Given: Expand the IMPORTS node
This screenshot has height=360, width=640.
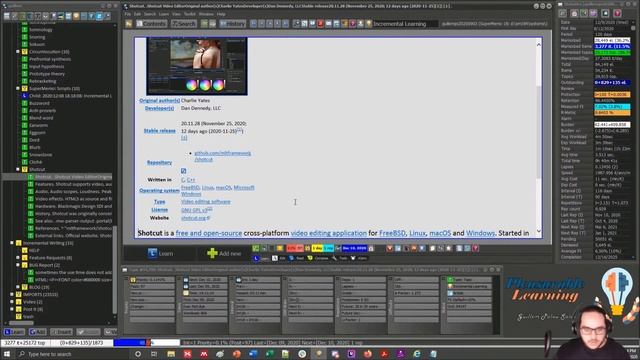Looking at the screenshot, I should pos(12,294).
